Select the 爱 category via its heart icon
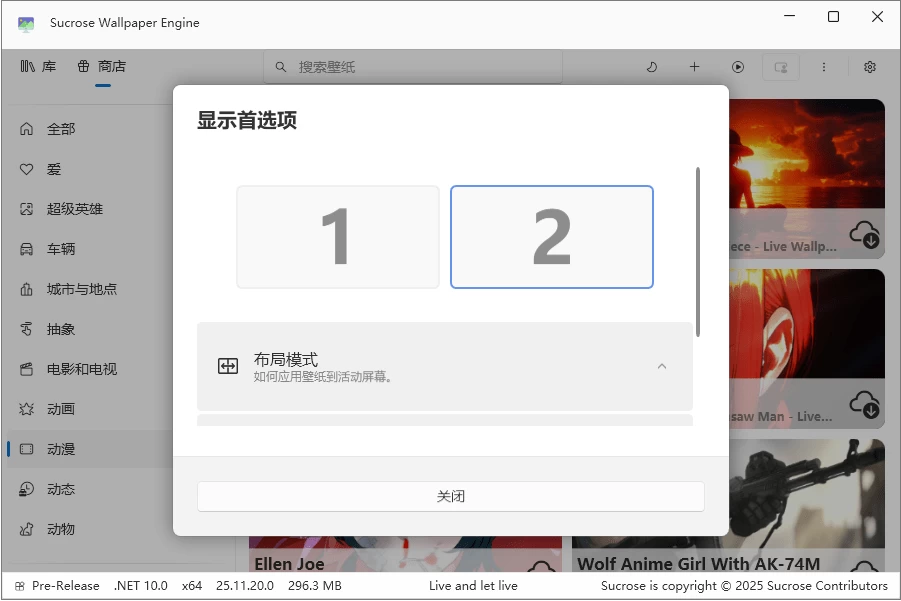 [25, 169]
